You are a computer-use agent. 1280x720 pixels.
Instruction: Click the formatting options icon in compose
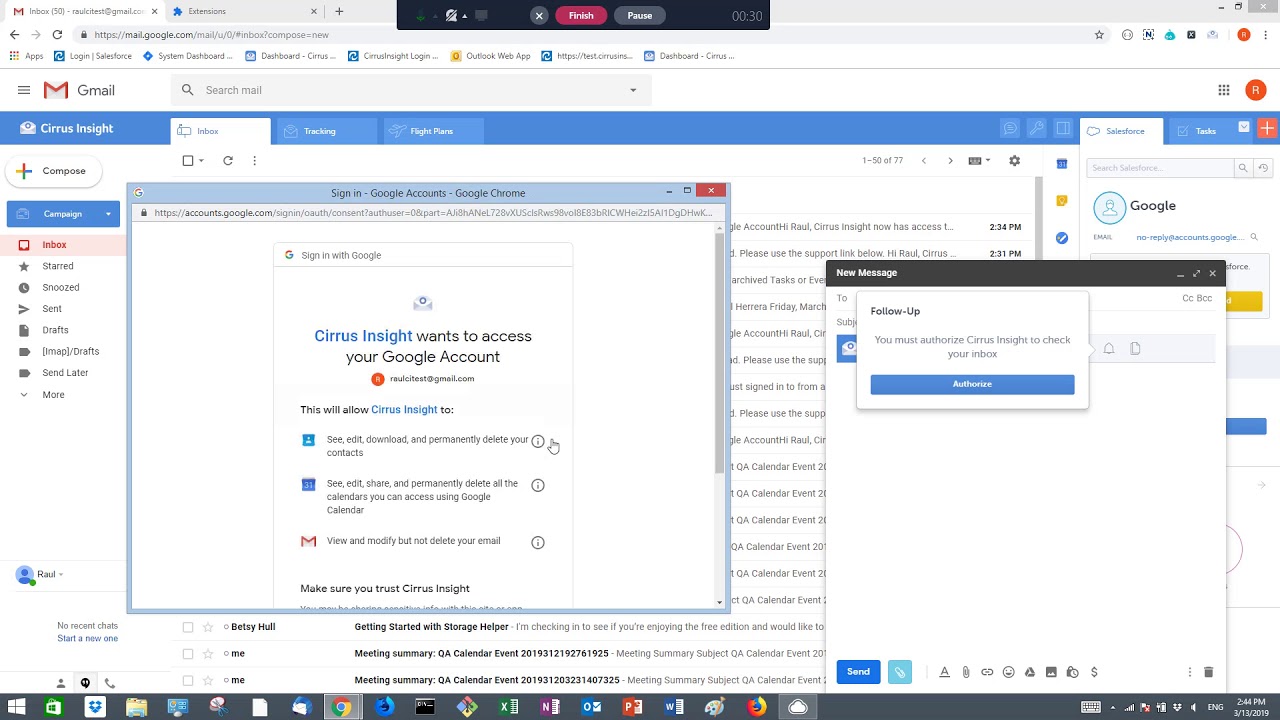tap(944, 672)
